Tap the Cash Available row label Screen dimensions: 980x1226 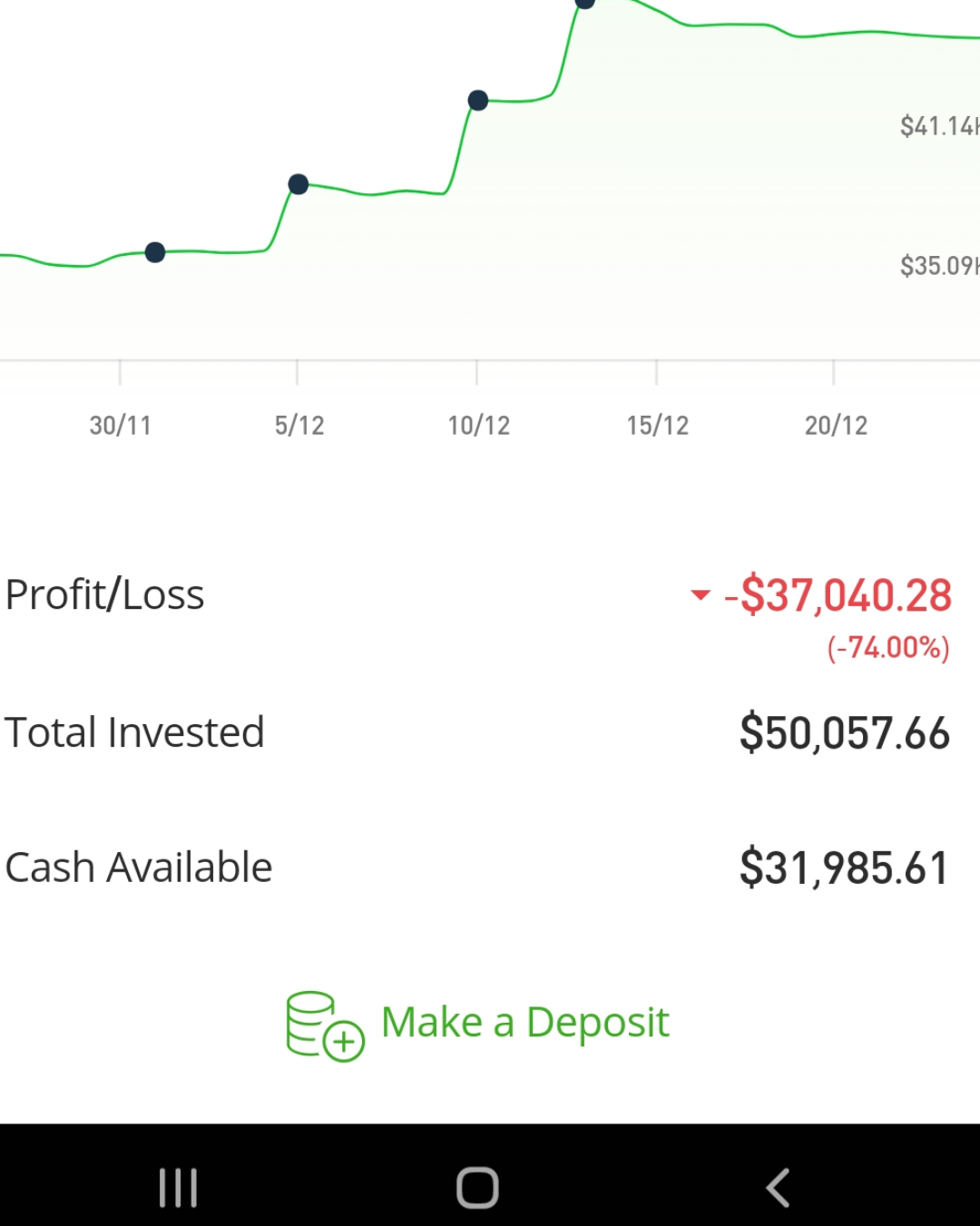(139, 868)
